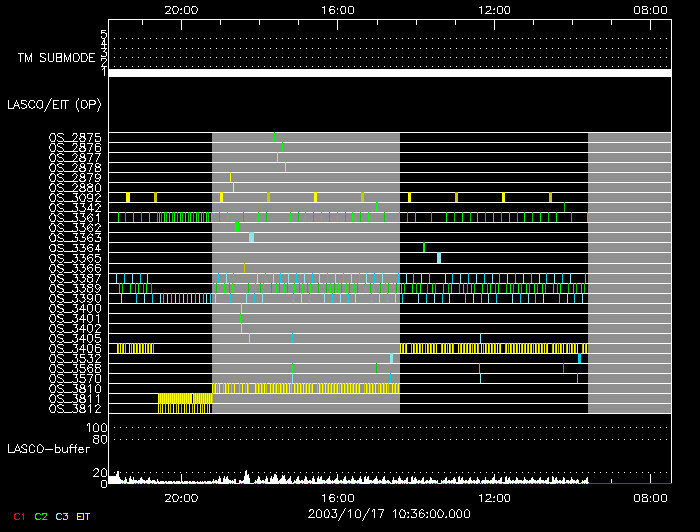Click the cyan marker in OS_3363 row
700x532 pixels.
(251, 237)
